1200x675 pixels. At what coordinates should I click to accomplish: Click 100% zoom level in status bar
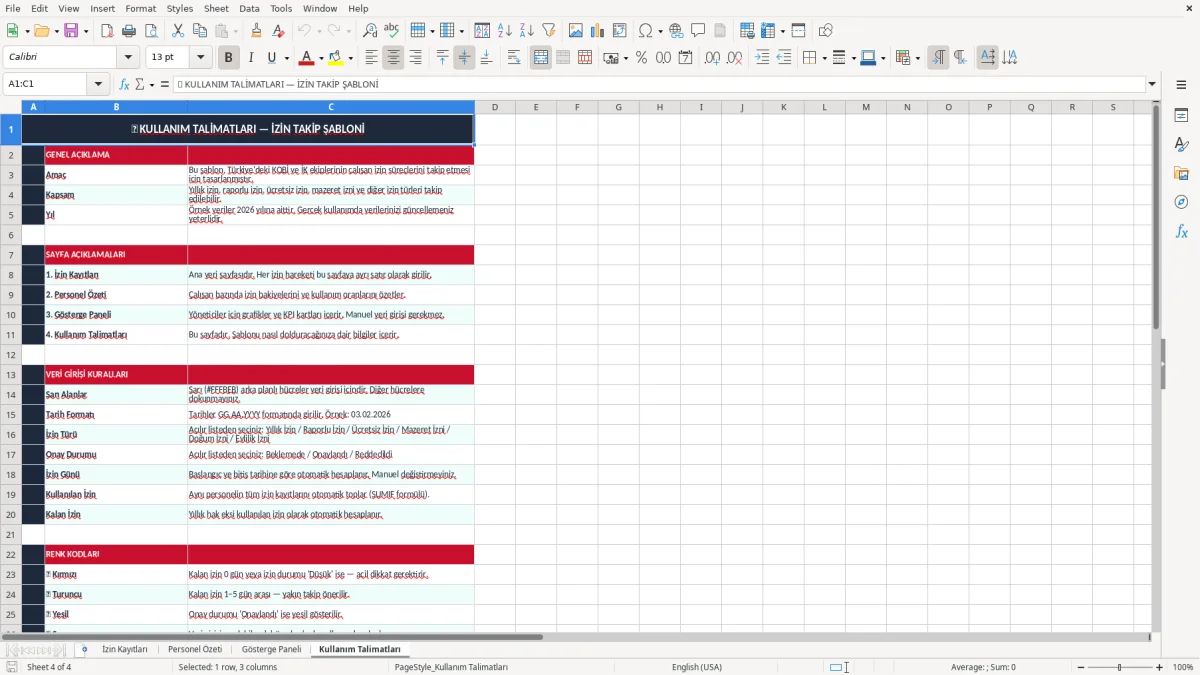click(x=1182, y=667)
